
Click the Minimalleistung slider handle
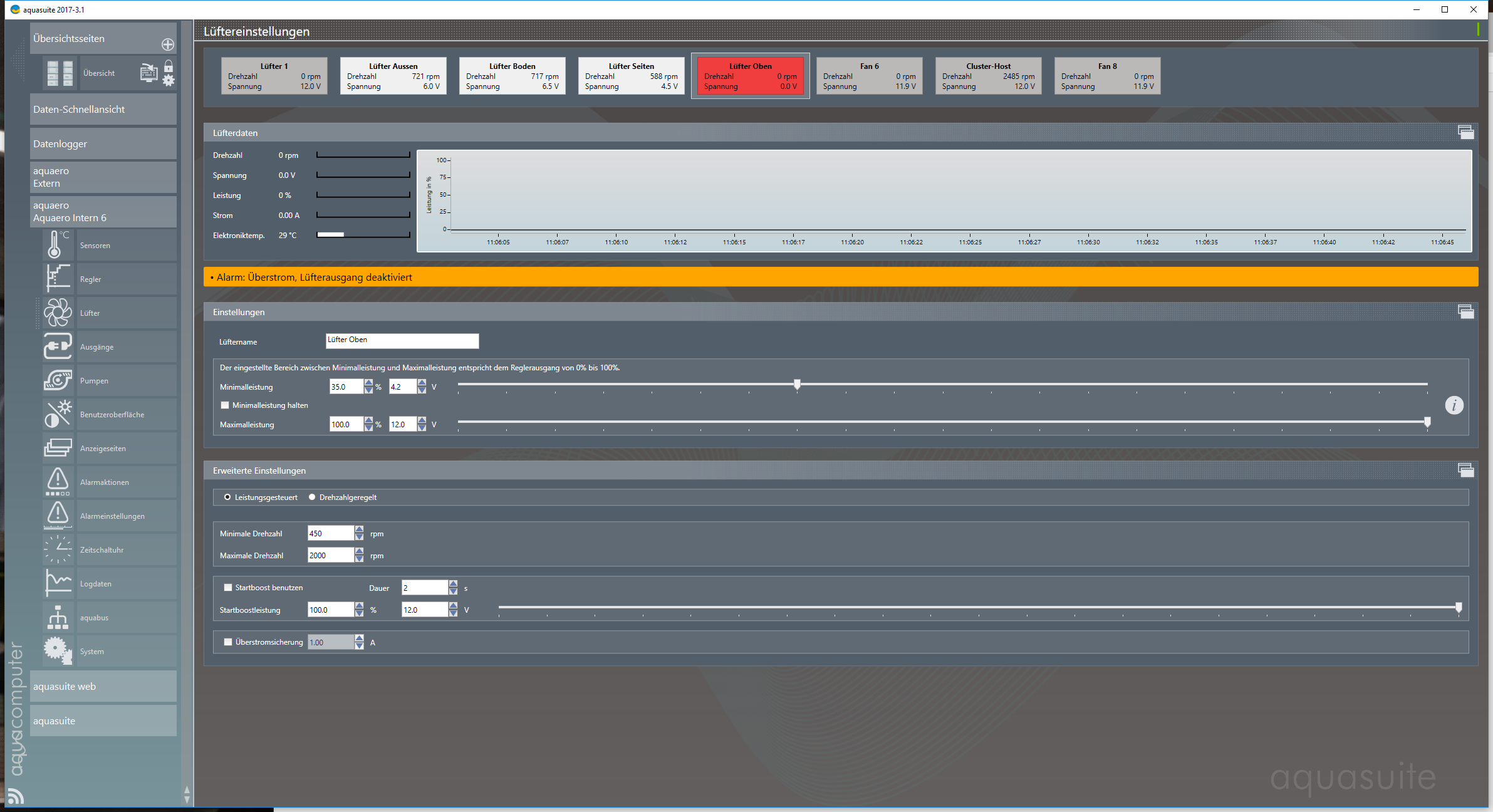point(797,384)
